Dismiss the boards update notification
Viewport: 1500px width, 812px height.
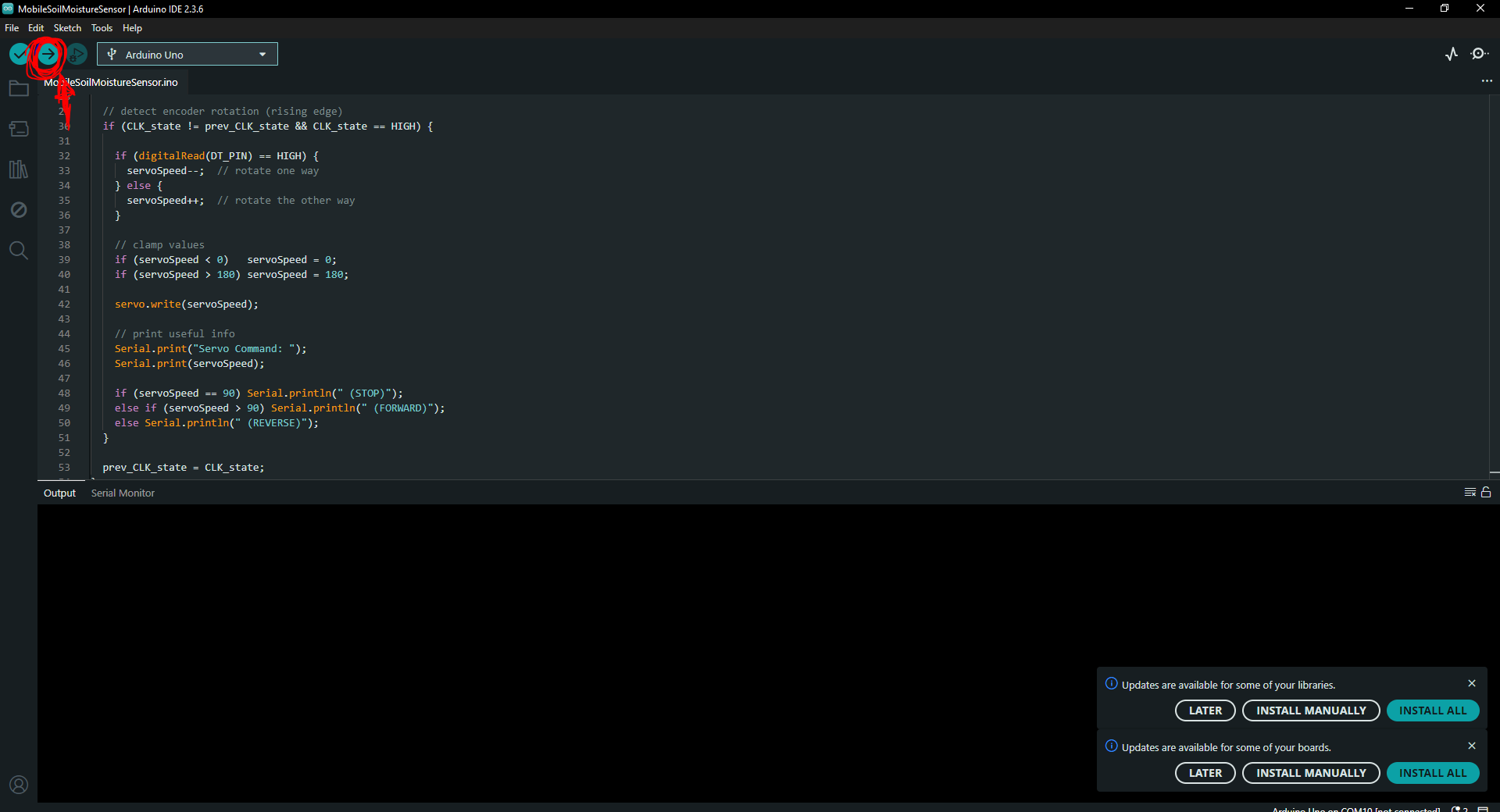tap(1472, 746)
